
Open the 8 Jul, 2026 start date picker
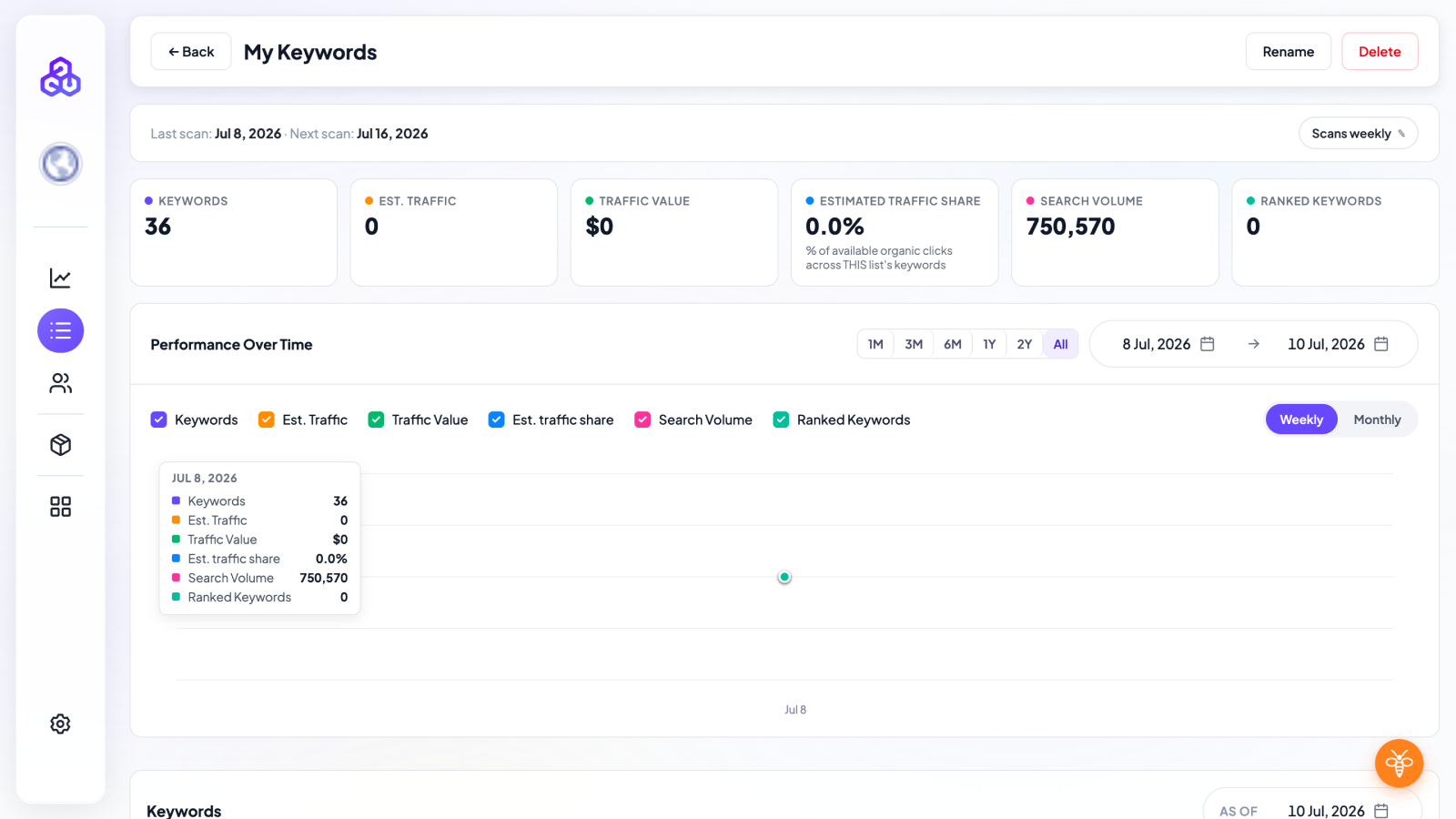[1168, 344]
